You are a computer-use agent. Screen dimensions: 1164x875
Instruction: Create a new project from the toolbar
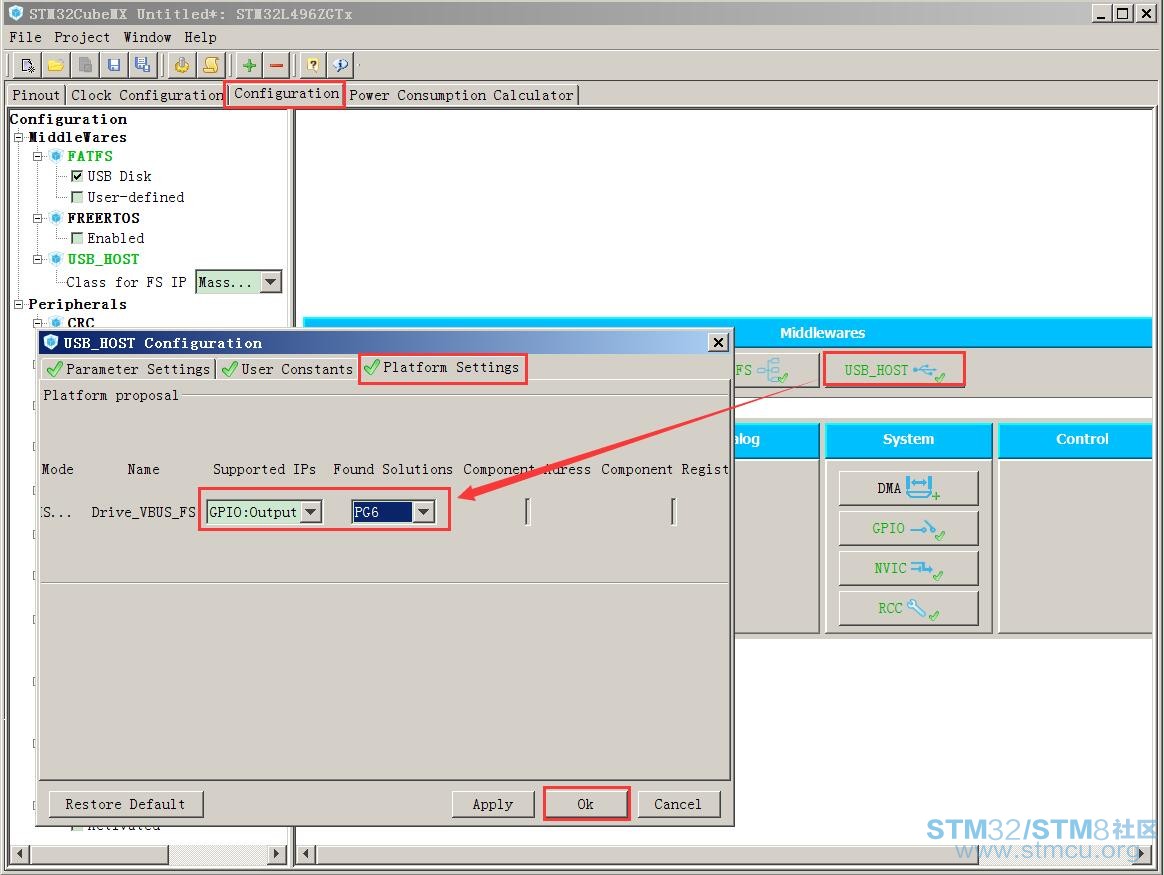[x=27, y=65]
